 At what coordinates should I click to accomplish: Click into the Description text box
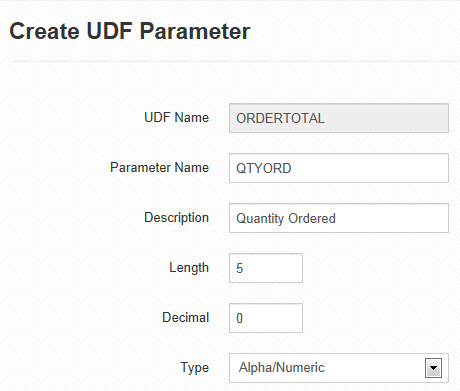click(x=339, y=218)
